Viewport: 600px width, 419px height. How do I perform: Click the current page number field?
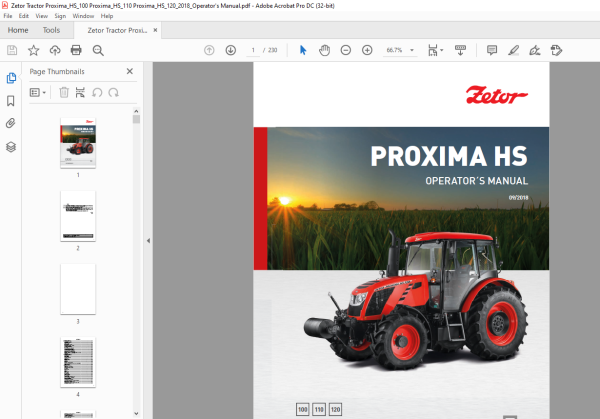253,50
